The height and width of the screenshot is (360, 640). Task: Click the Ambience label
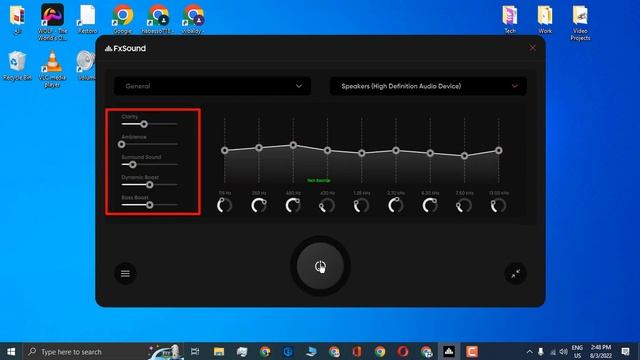point(134,137)
